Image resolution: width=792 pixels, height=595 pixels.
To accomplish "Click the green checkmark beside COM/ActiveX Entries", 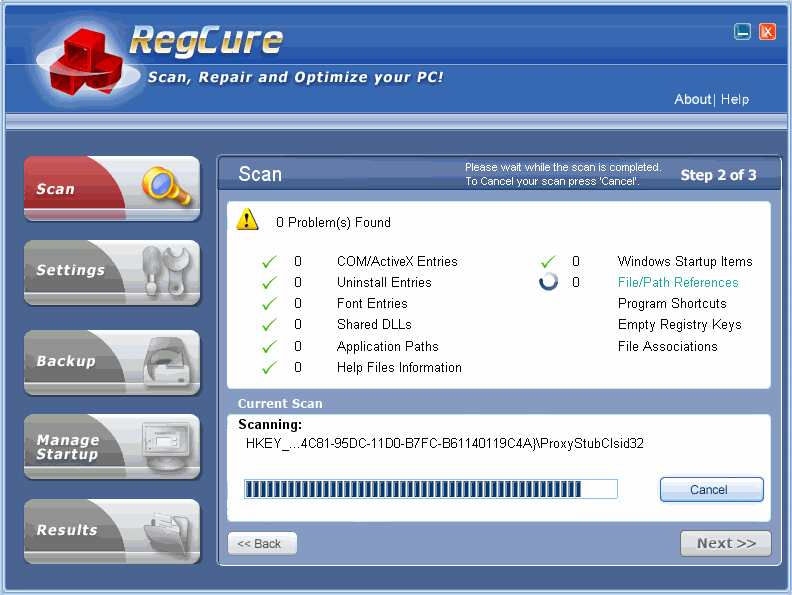I will 269,262.
